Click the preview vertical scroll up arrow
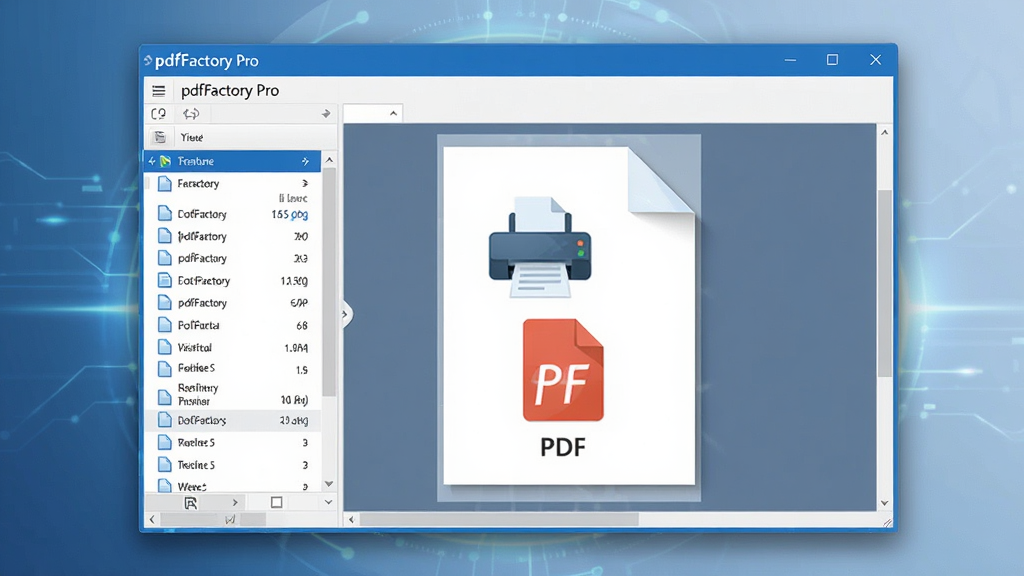This screenshot has width=1024, height=576. [885, 133]
